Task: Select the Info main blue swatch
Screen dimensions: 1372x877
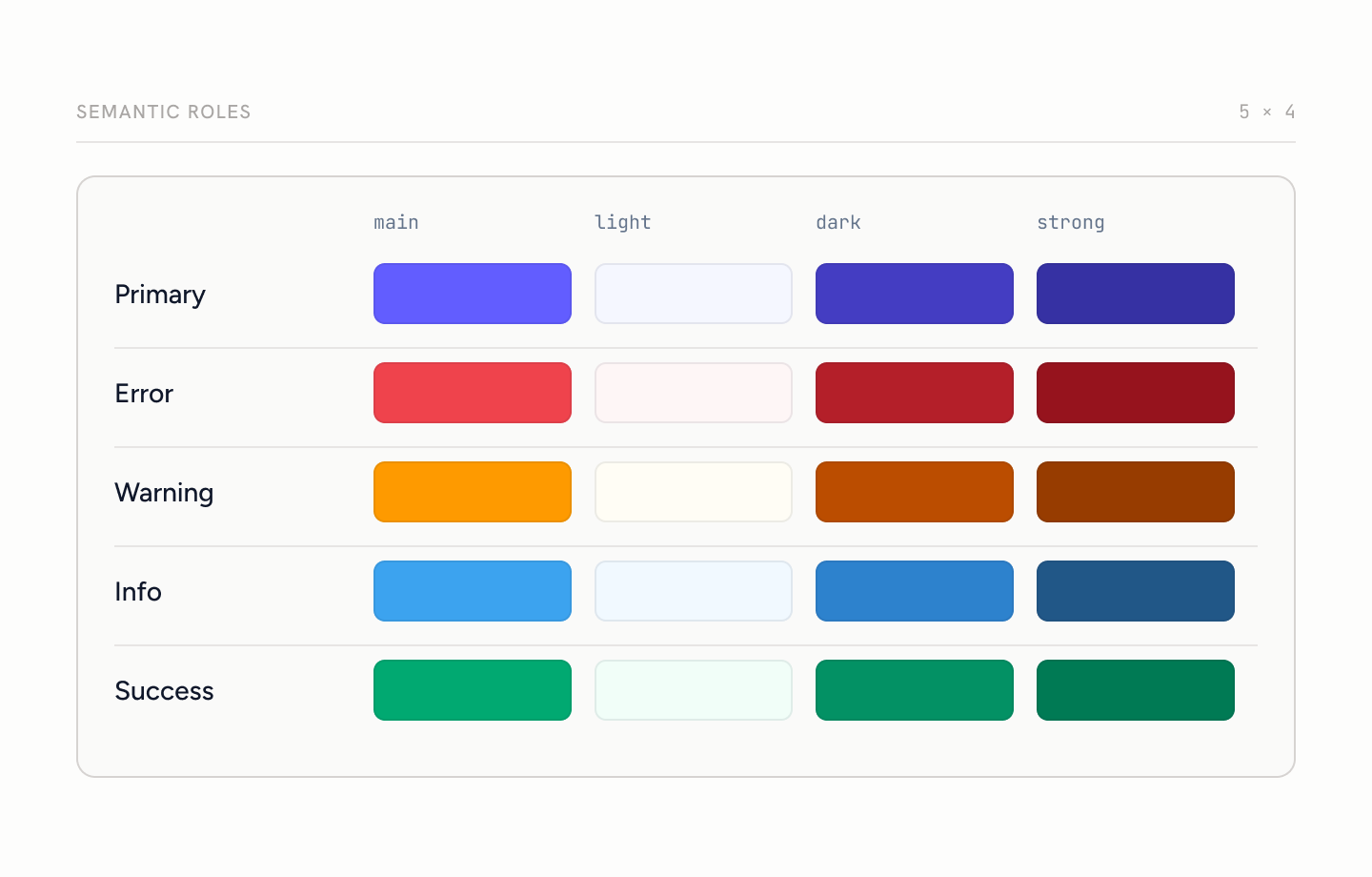Action: [473, 591]
